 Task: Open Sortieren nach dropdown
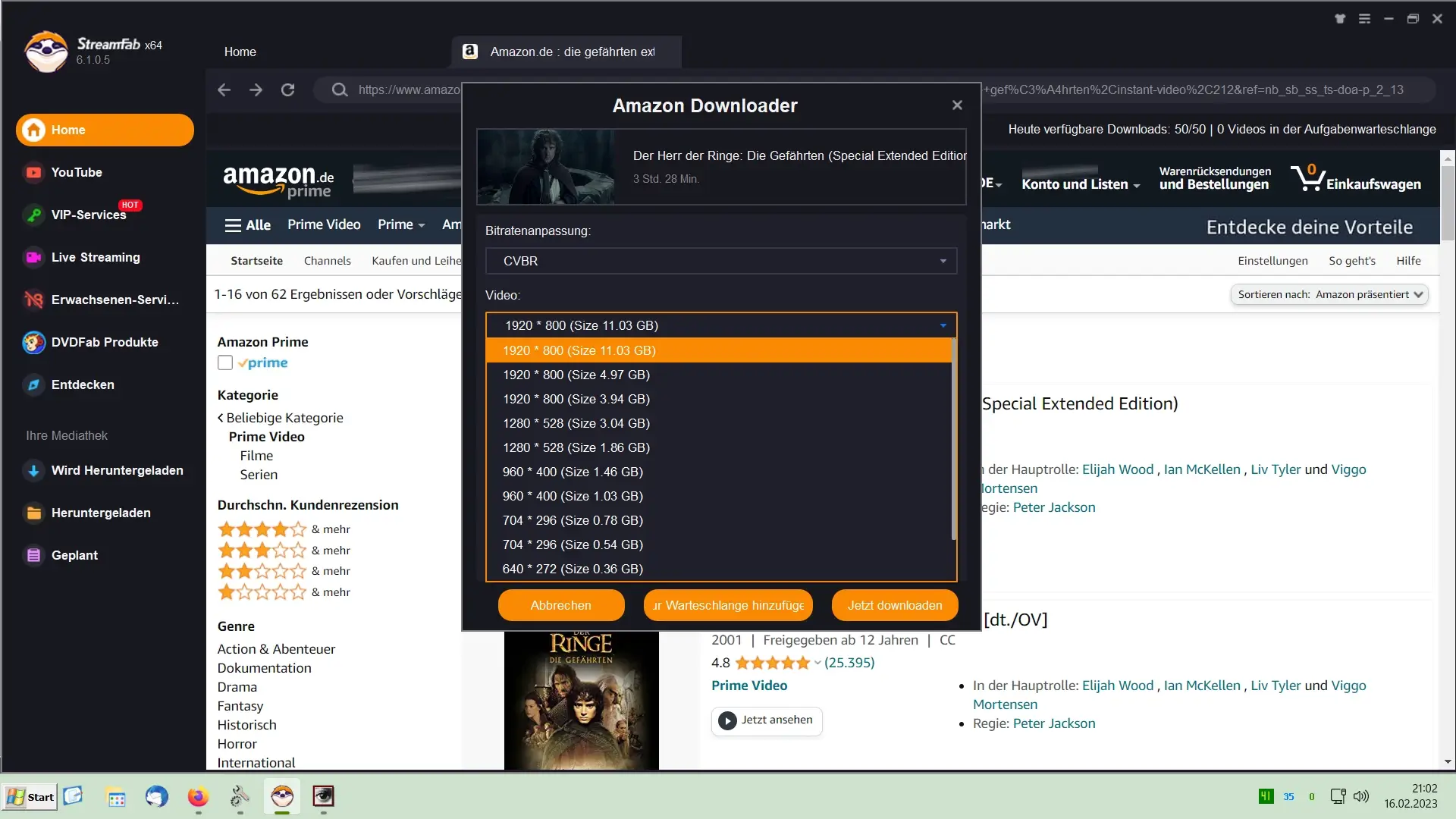pos(1329,294)
